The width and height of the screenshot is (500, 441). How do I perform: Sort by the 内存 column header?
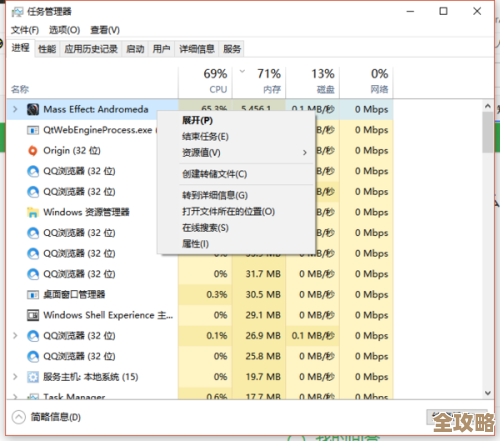click(259, 82)
